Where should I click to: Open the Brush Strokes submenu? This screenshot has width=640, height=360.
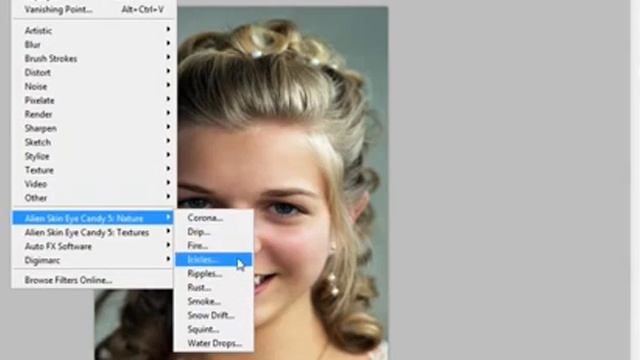(x=94, y=58)
